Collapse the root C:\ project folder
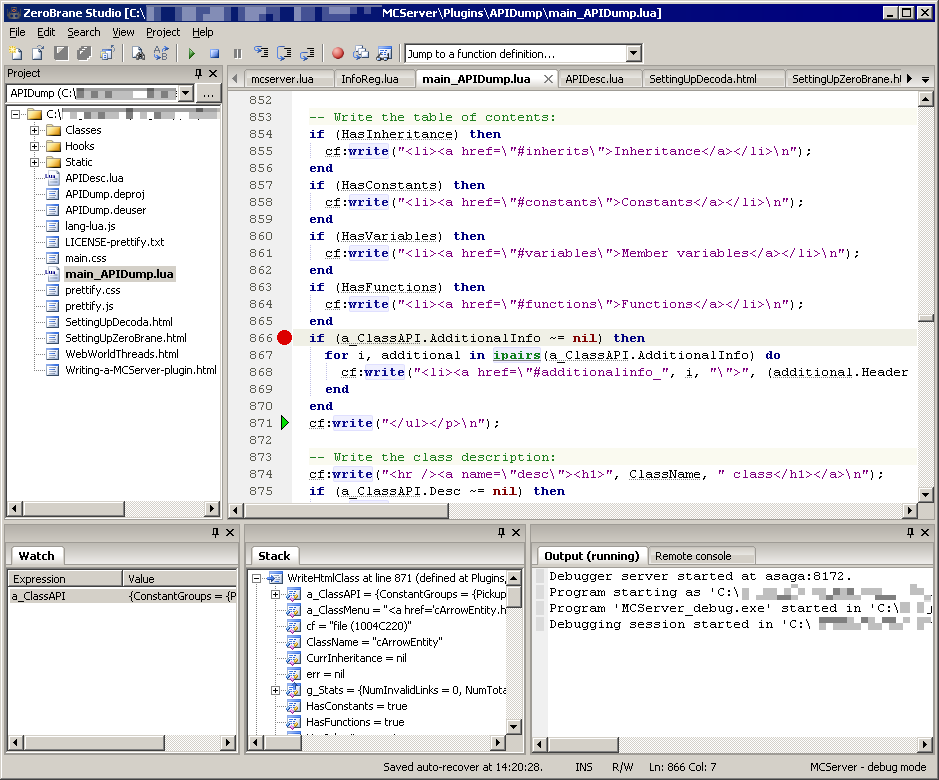 click(16, 114)
